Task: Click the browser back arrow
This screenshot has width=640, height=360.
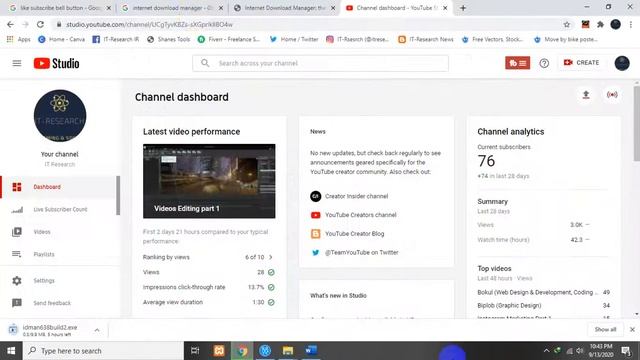Action: point(10,24)
